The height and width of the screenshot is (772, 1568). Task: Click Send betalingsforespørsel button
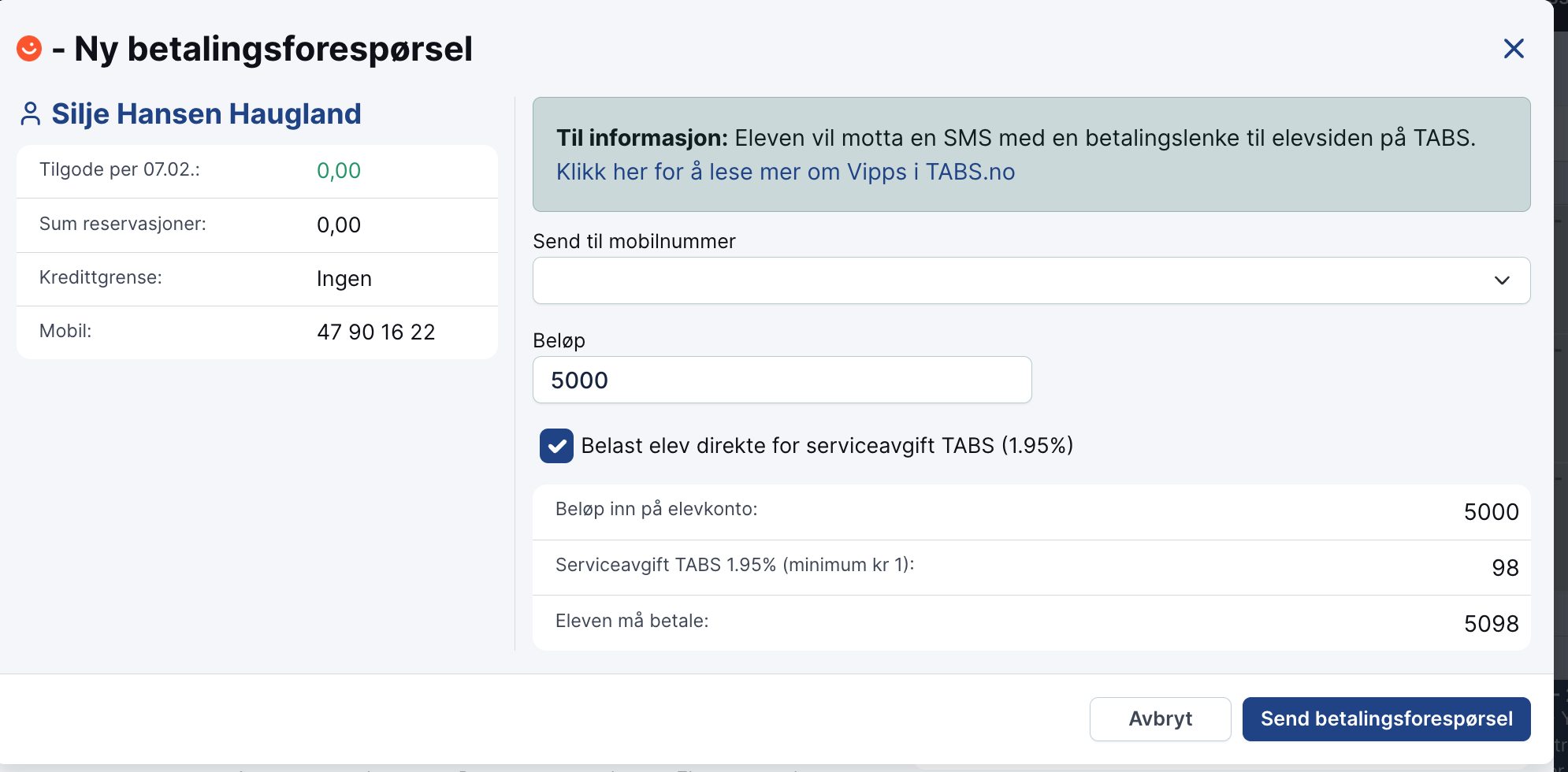click(x=1386, y=718)
